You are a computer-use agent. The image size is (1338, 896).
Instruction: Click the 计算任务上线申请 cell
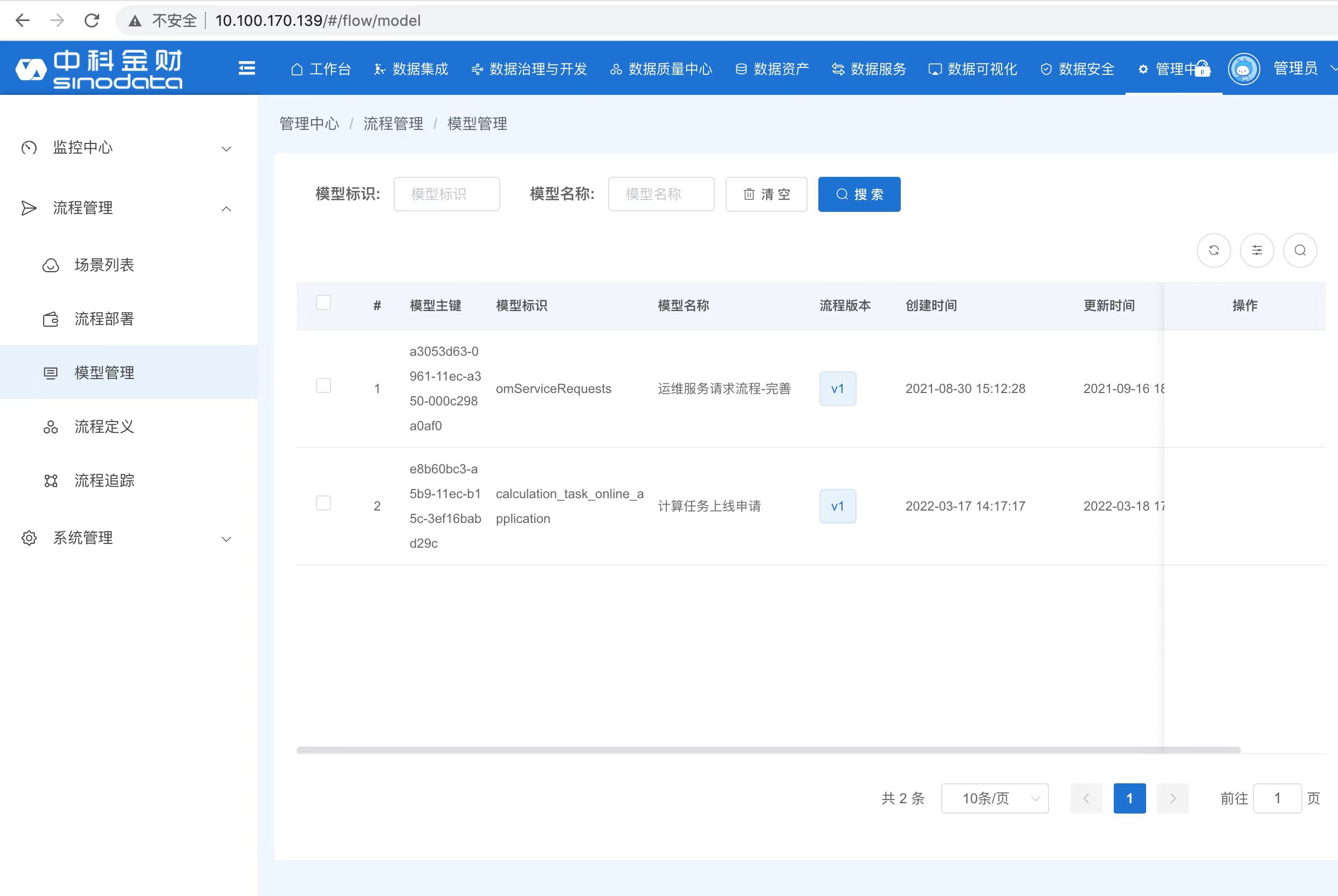(709, 506)
